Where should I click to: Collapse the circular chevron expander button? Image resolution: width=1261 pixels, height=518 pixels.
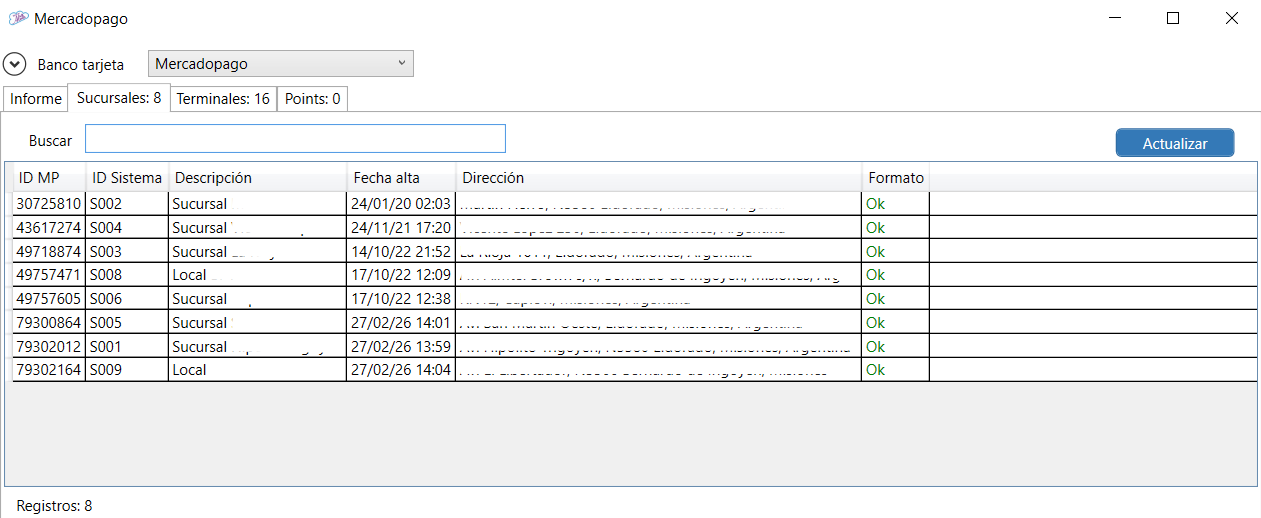click(15, 64)
